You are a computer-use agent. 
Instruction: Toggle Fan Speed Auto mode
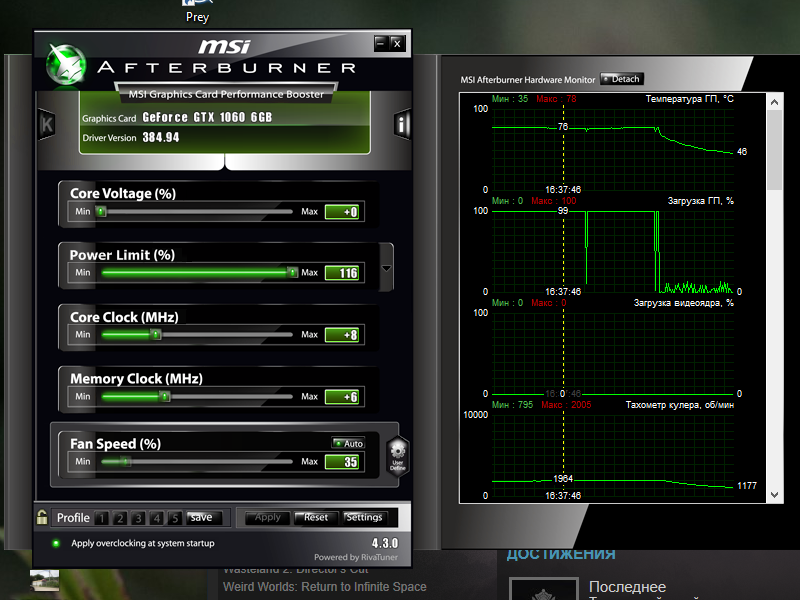(x=348, y=443)
